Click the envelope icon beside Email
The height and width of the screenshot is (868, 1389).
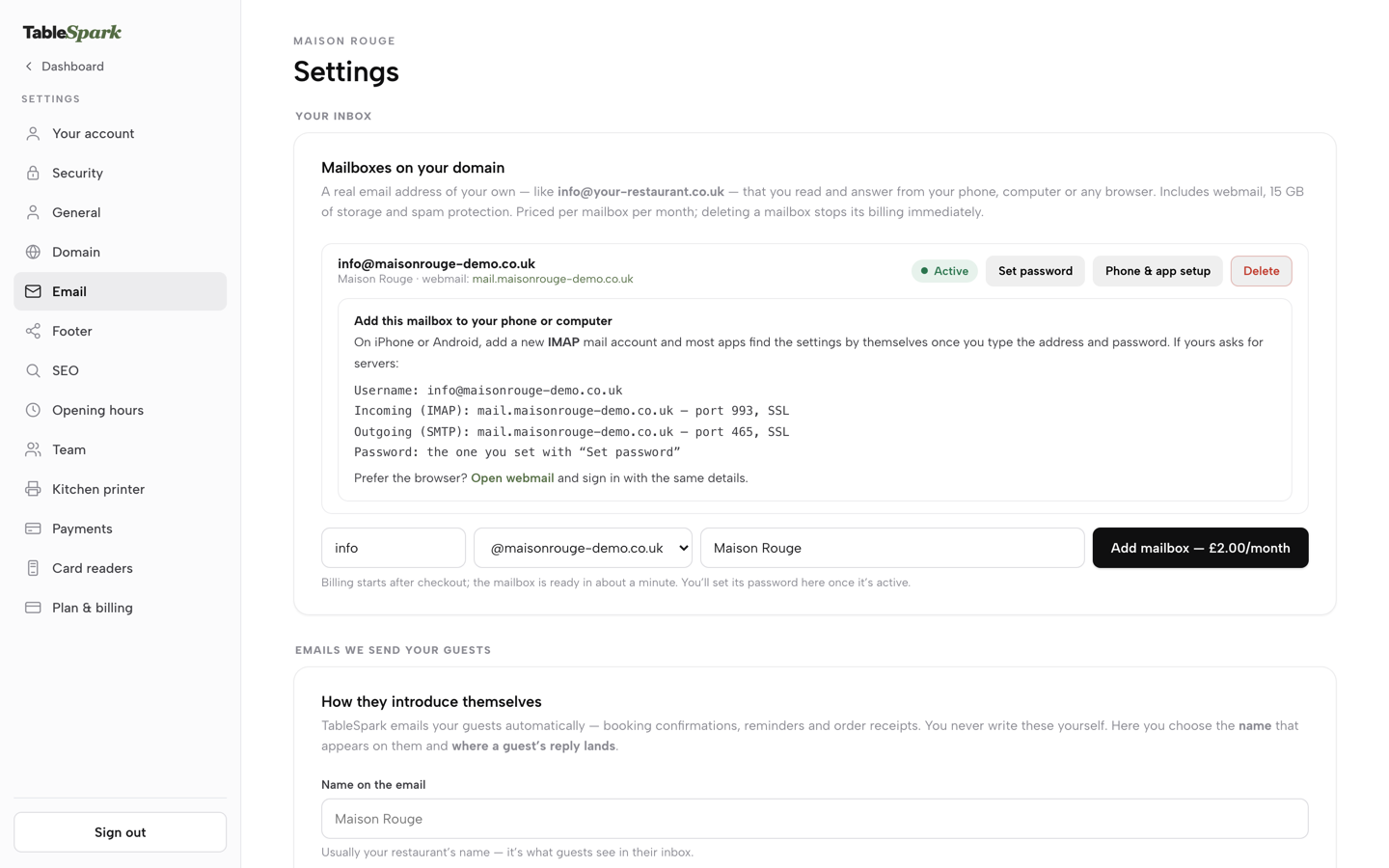(33, 291)
